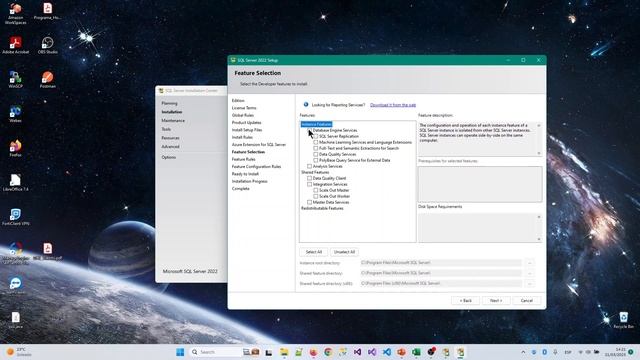Select the Programa_Ho PDF file on desktop
Image resolution: width=640 pixels, height=360 pixels.
47,11
